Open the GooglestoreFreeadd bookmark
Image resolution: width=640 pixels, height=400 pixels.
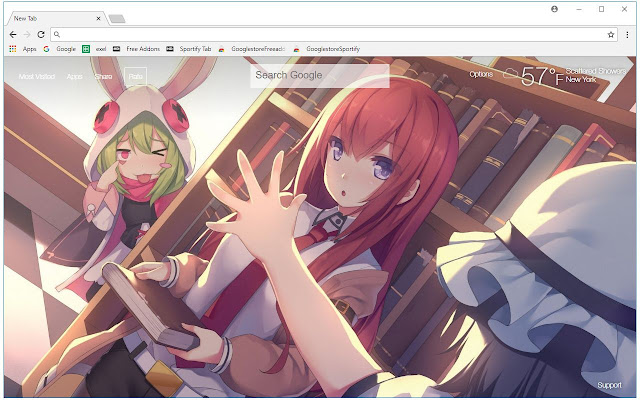click(251, 49)
